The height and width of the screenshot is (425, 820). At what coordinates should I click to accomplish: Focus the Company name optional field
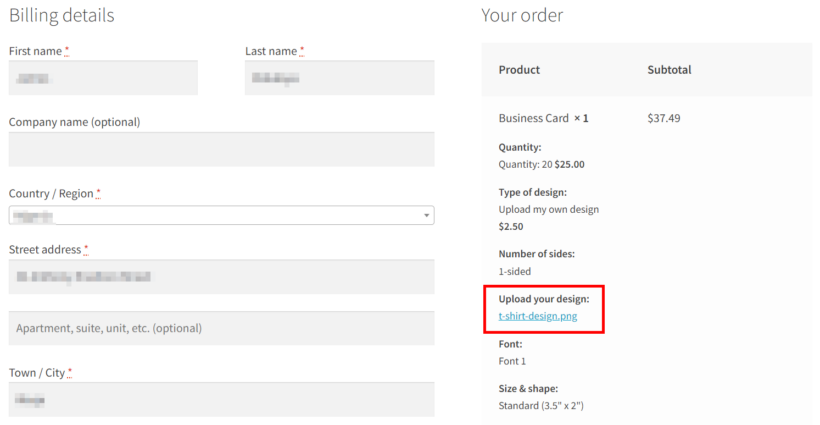221,150
